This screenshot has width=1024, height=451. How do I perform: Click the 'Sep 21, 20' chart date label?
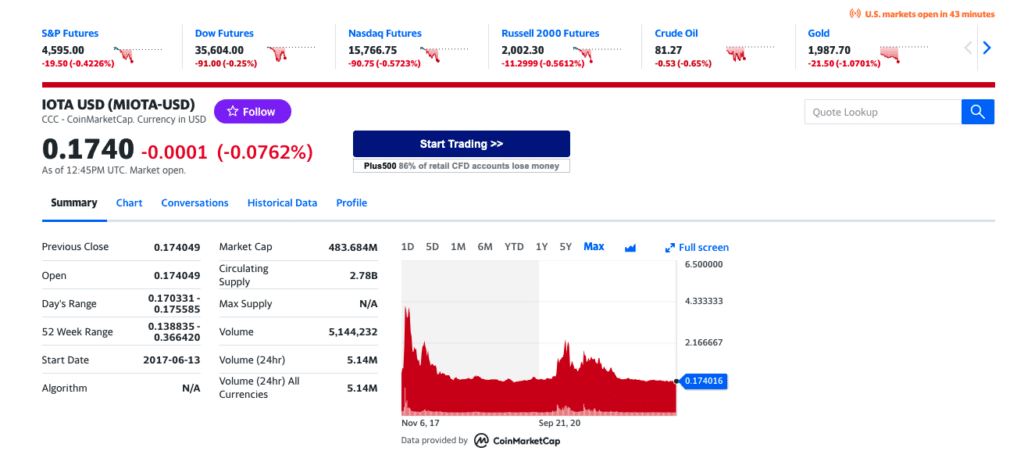(559, 423)
